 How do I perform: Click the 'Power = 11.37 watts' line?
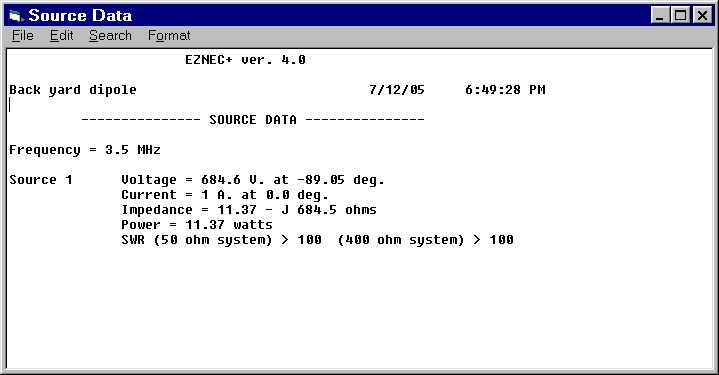click(x=197, y=225)
